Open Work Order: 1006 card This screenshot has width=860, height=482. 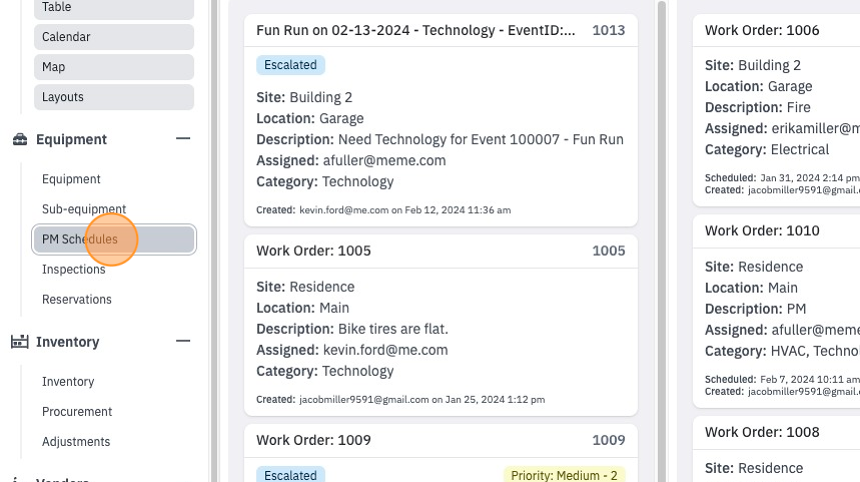click(x=777, y=110)
